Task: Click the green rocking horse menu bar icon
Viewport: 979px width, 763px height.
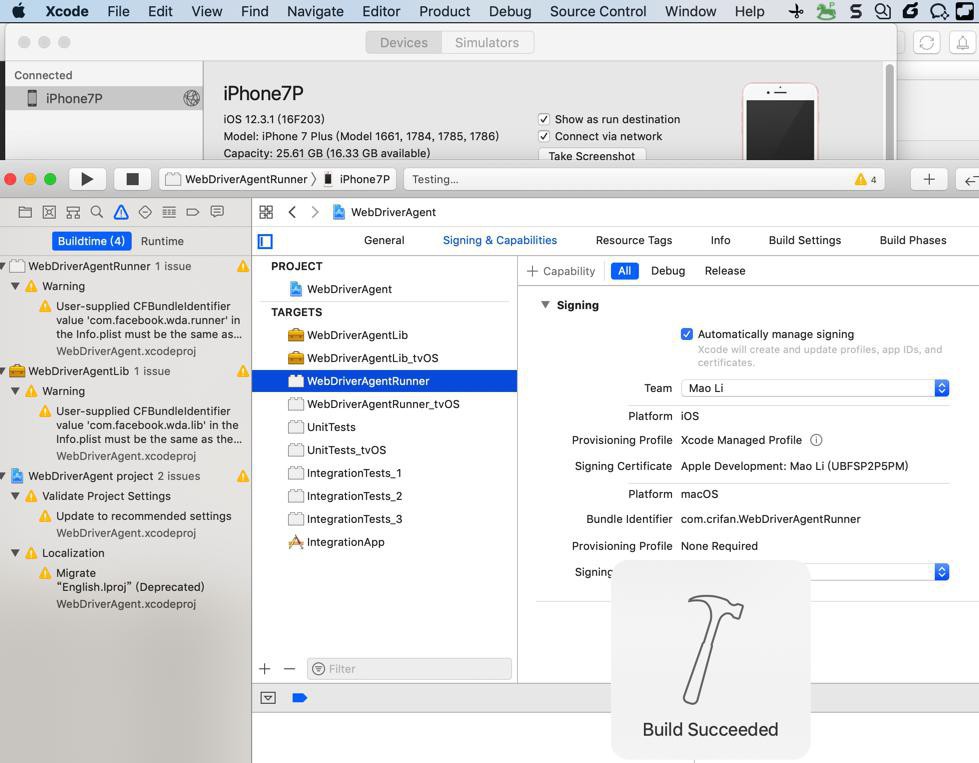Action: 826,11
